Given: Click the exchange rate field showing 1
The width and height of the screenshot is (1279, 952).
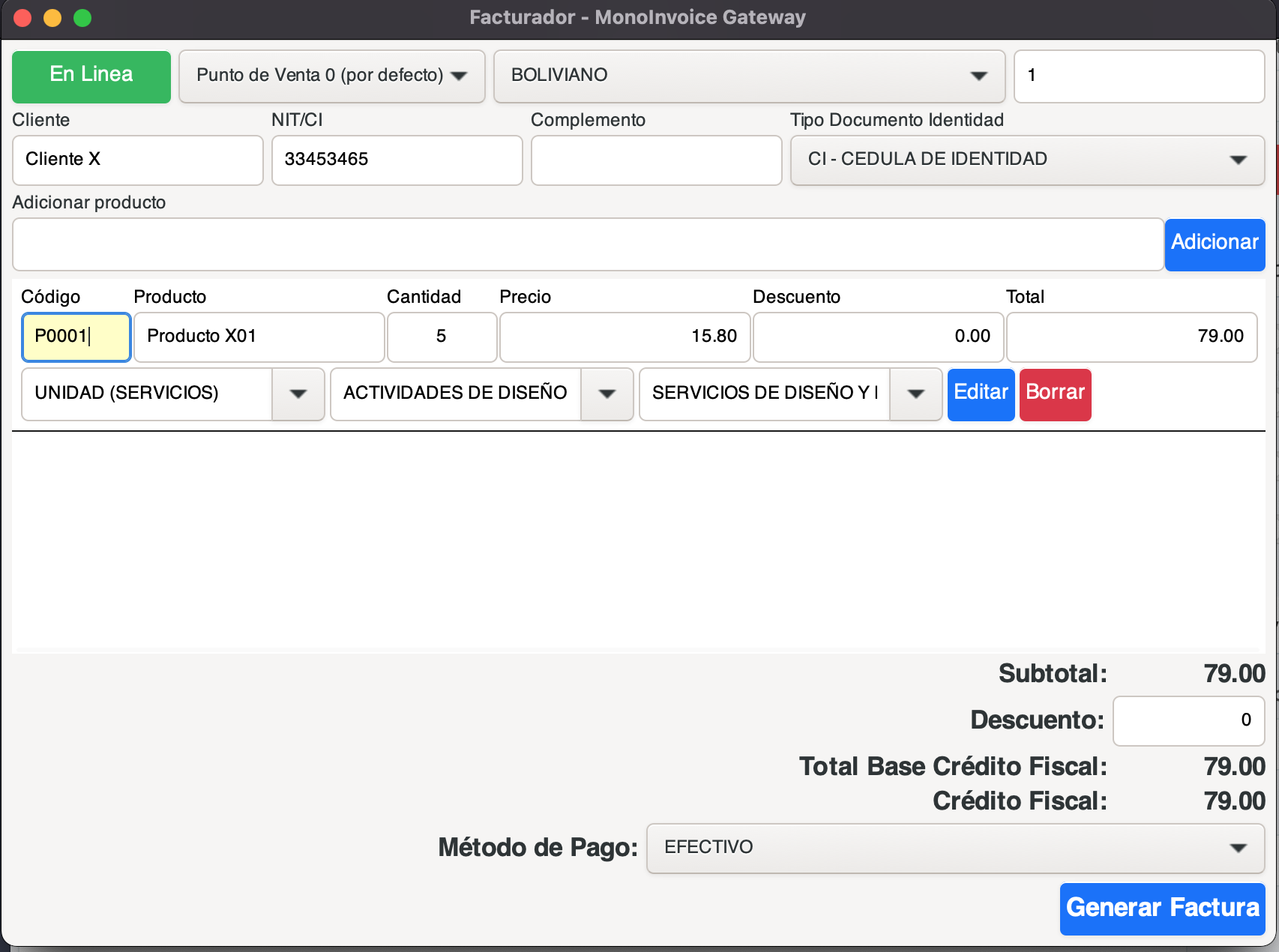Looking at the screenshot, I should (x=1138, y=76).
